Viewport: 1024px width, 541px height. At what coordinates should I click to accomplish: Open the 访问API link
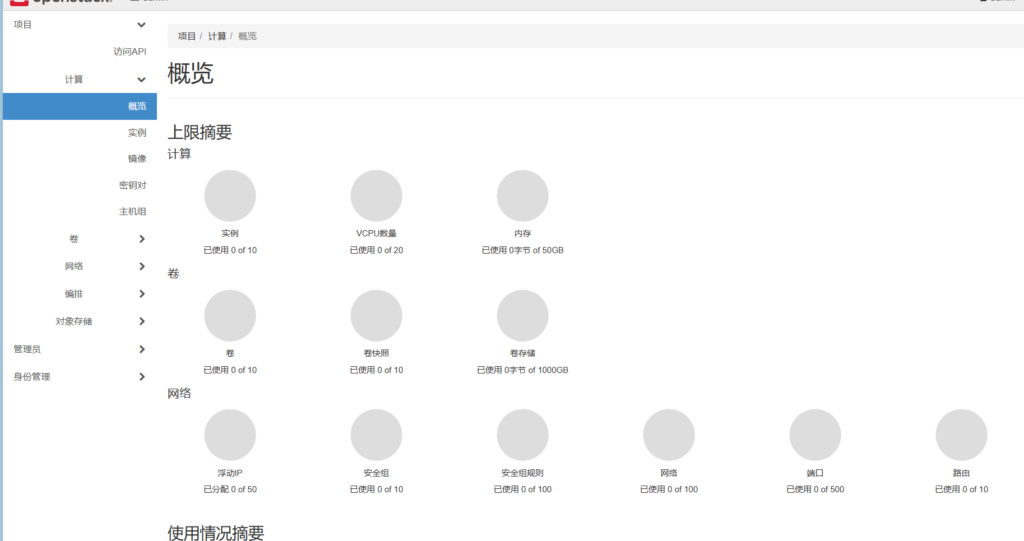130,51
